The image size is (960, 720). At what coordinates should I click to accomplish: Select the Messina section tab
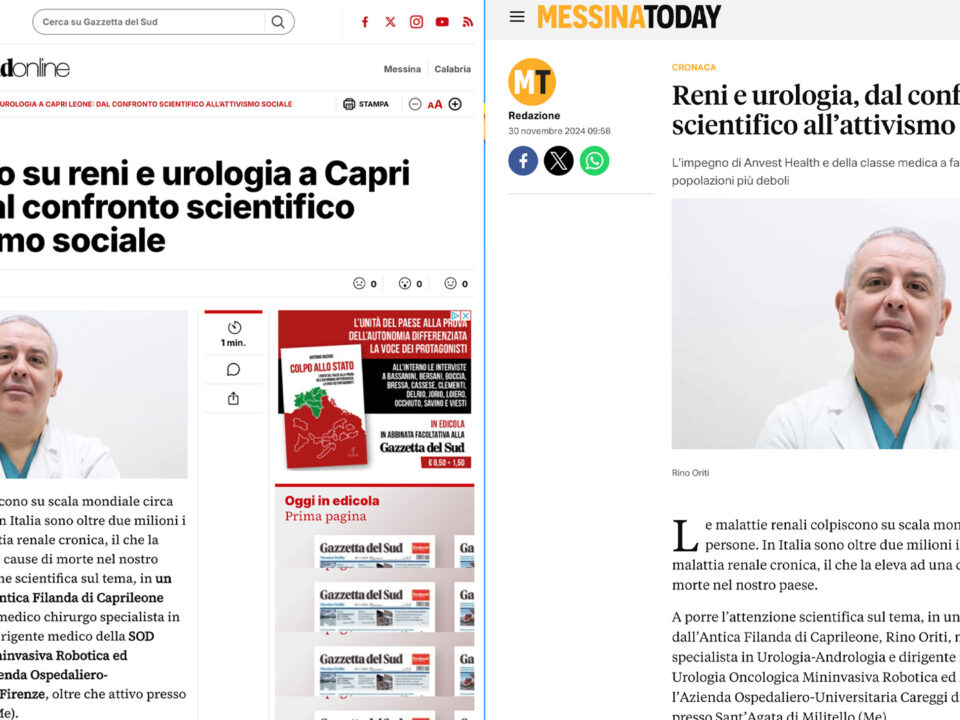(x=402, y=69)
